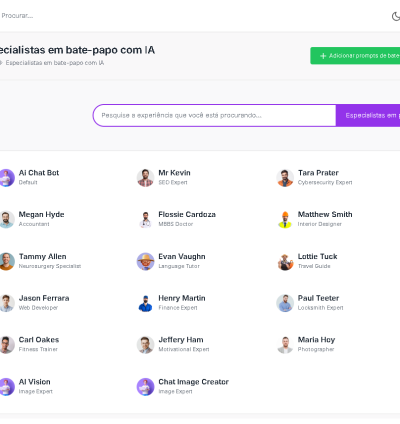Open the breadcrumb Especialistas em bate-papo com IA
This screenshot has width=400, height=424.
point(55,63)
